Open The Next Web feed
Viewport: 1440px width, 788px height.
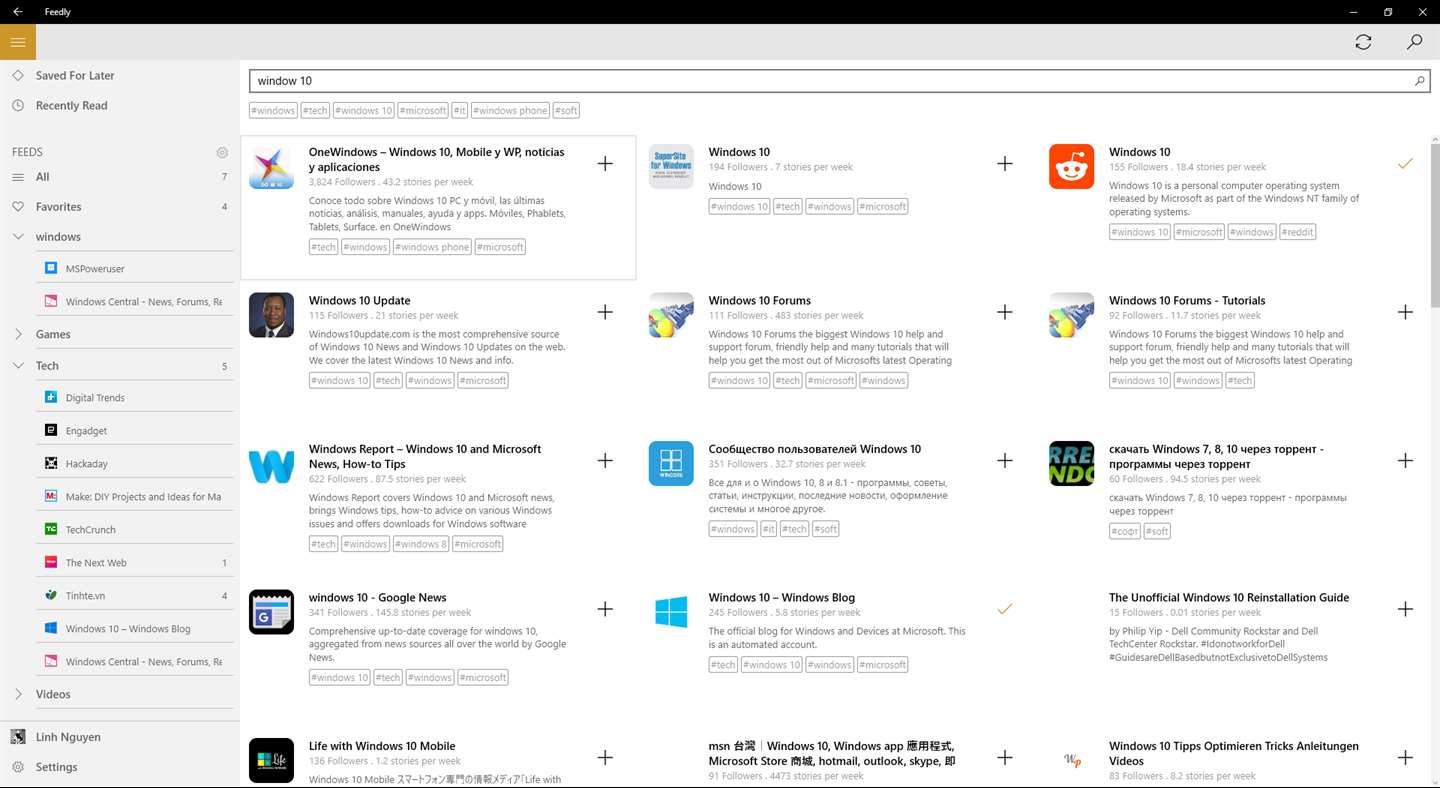(x=96, y=563)
